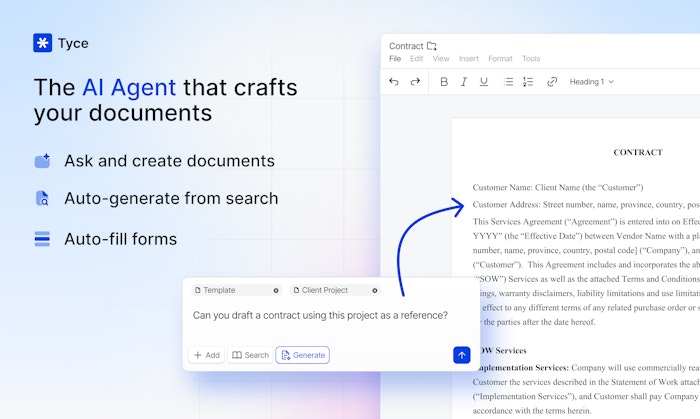700x419 pixels.
Task: Click the Contract document title
Action: 406,46
